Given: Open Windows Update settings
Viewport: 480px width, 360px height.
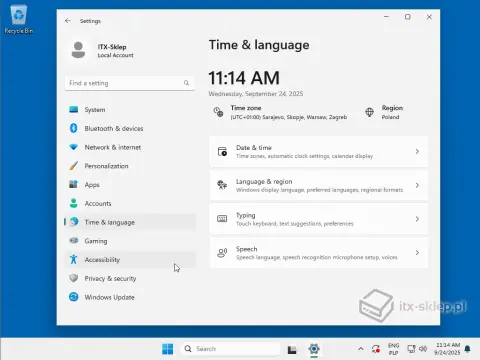Looking at the screenshot, I should pos(130,297).
